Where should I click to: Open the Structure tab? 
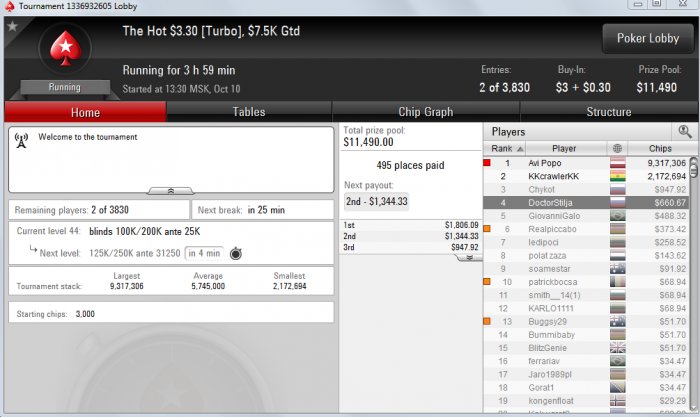coord(608,112)
